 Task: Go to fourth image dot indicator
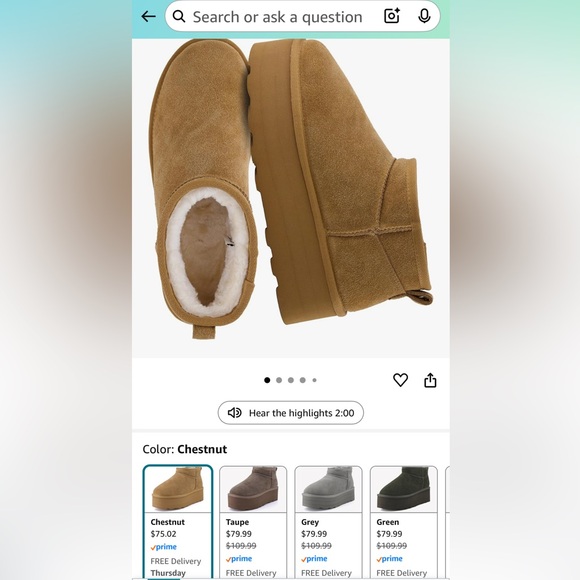tap(303, 380)
